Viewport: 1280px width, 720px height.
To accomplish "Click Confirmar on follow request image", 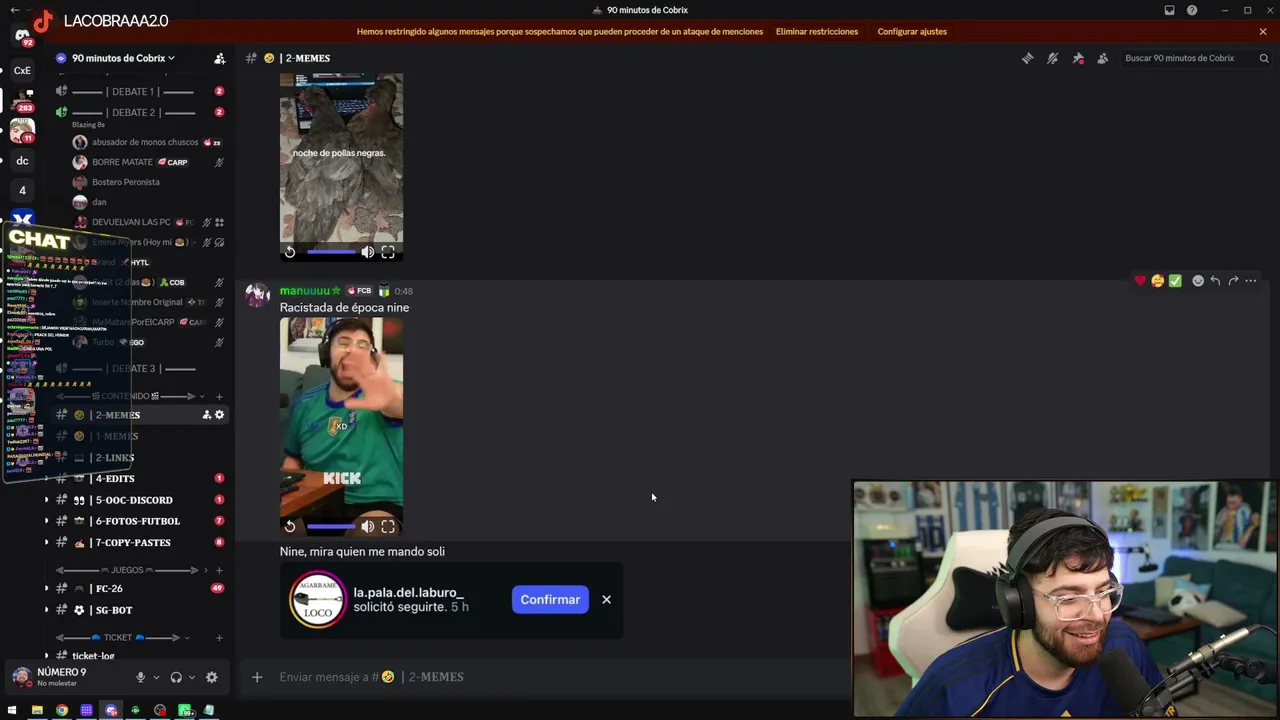I will pos(550,600).
